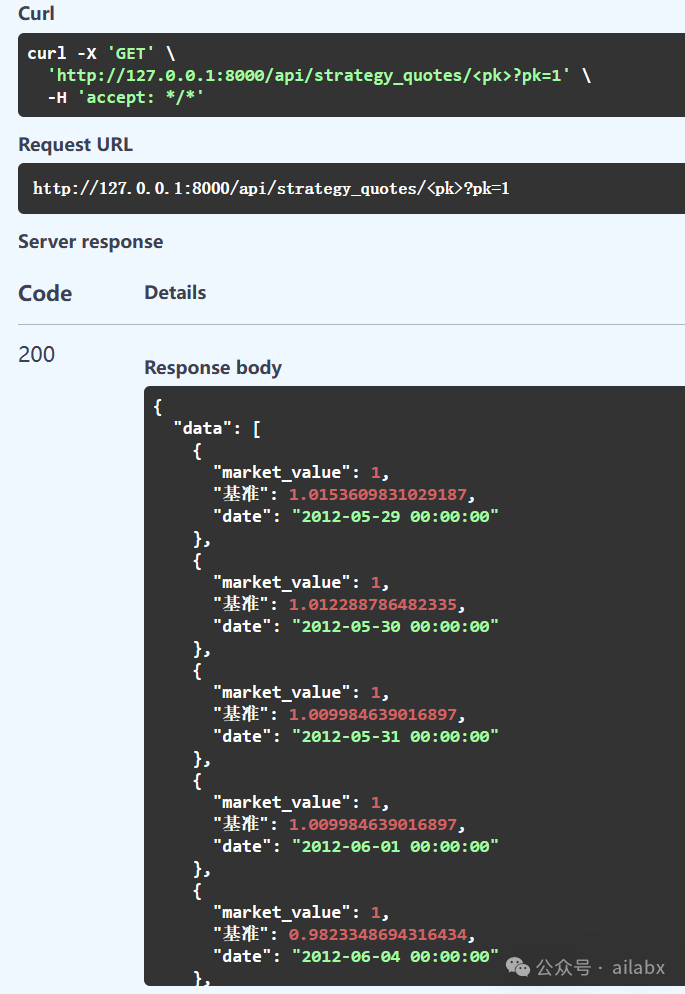This screenshot has height=994, width=685.
Task: Click the WeChat logo icon in watermark
Action: pyautogui.click(x=518, y=966)
